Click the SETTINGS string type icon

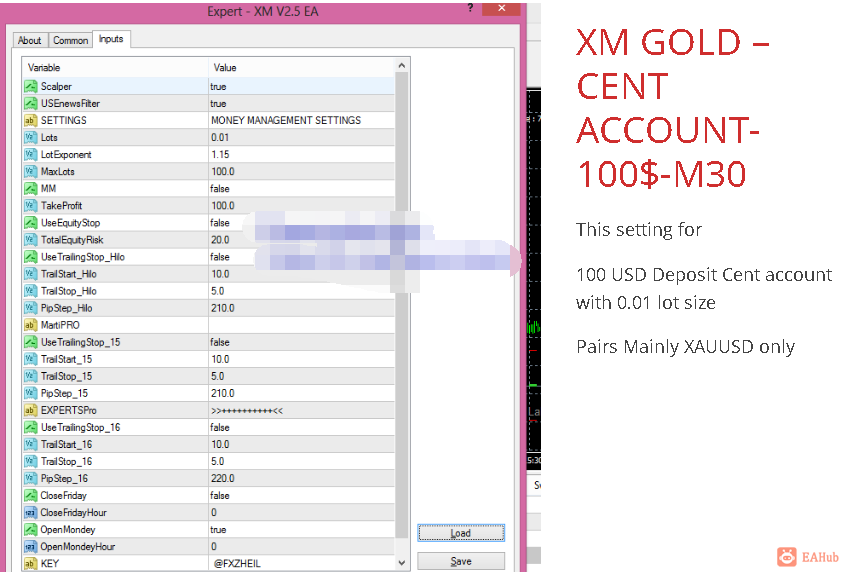coord(31,121)
